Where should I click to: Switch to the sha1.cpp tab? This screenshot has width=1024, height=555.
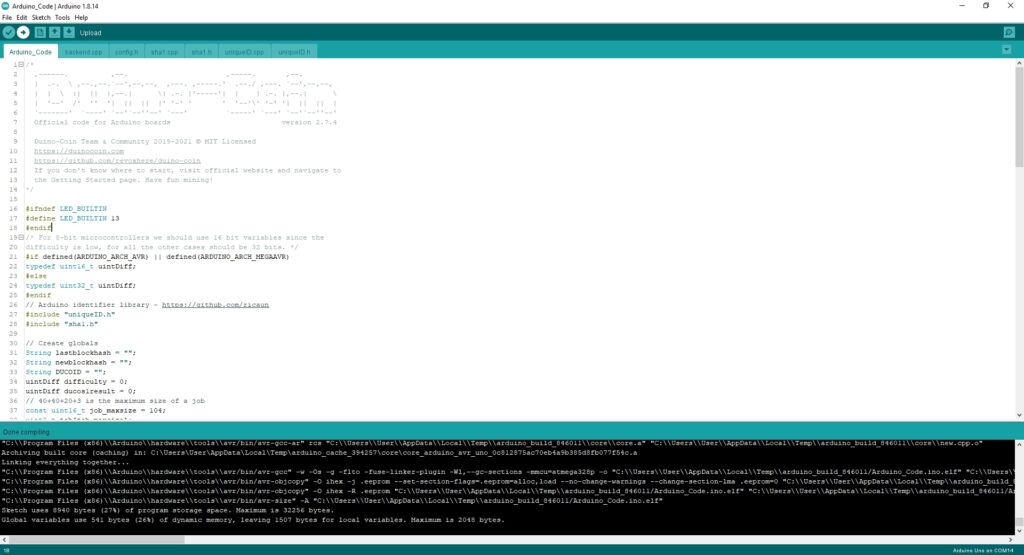click(x=164, y=52)
